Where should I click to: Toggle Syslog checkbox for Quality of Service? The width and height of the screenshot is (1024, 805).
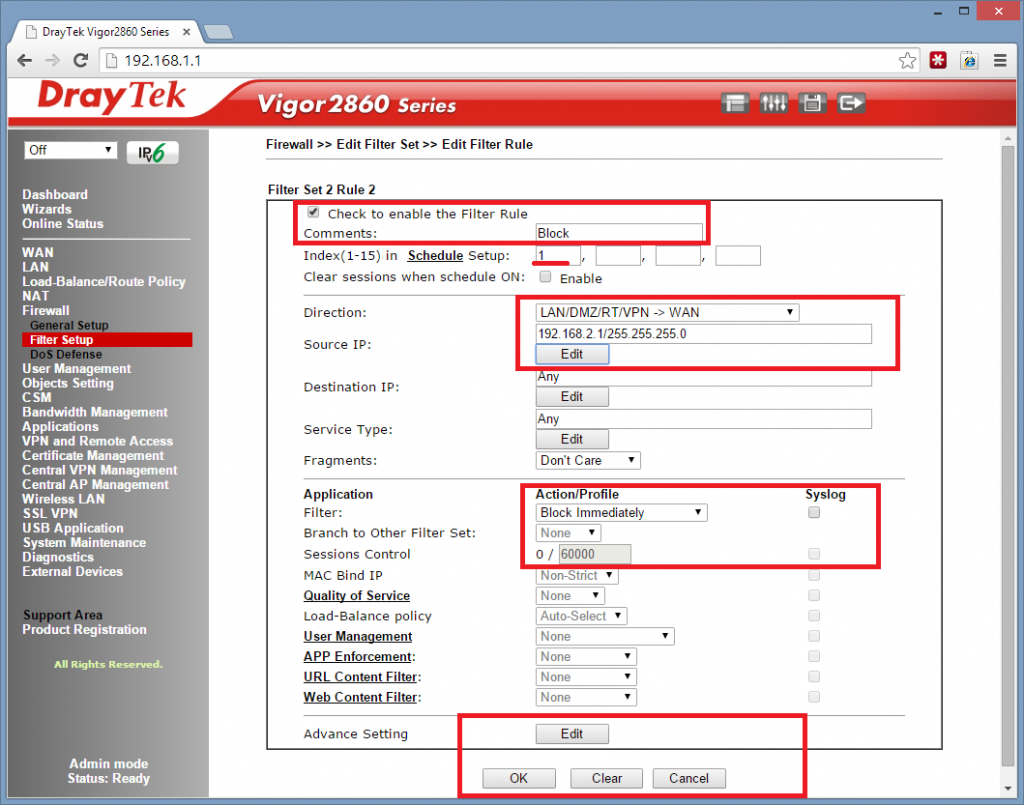tap(814, 595)
